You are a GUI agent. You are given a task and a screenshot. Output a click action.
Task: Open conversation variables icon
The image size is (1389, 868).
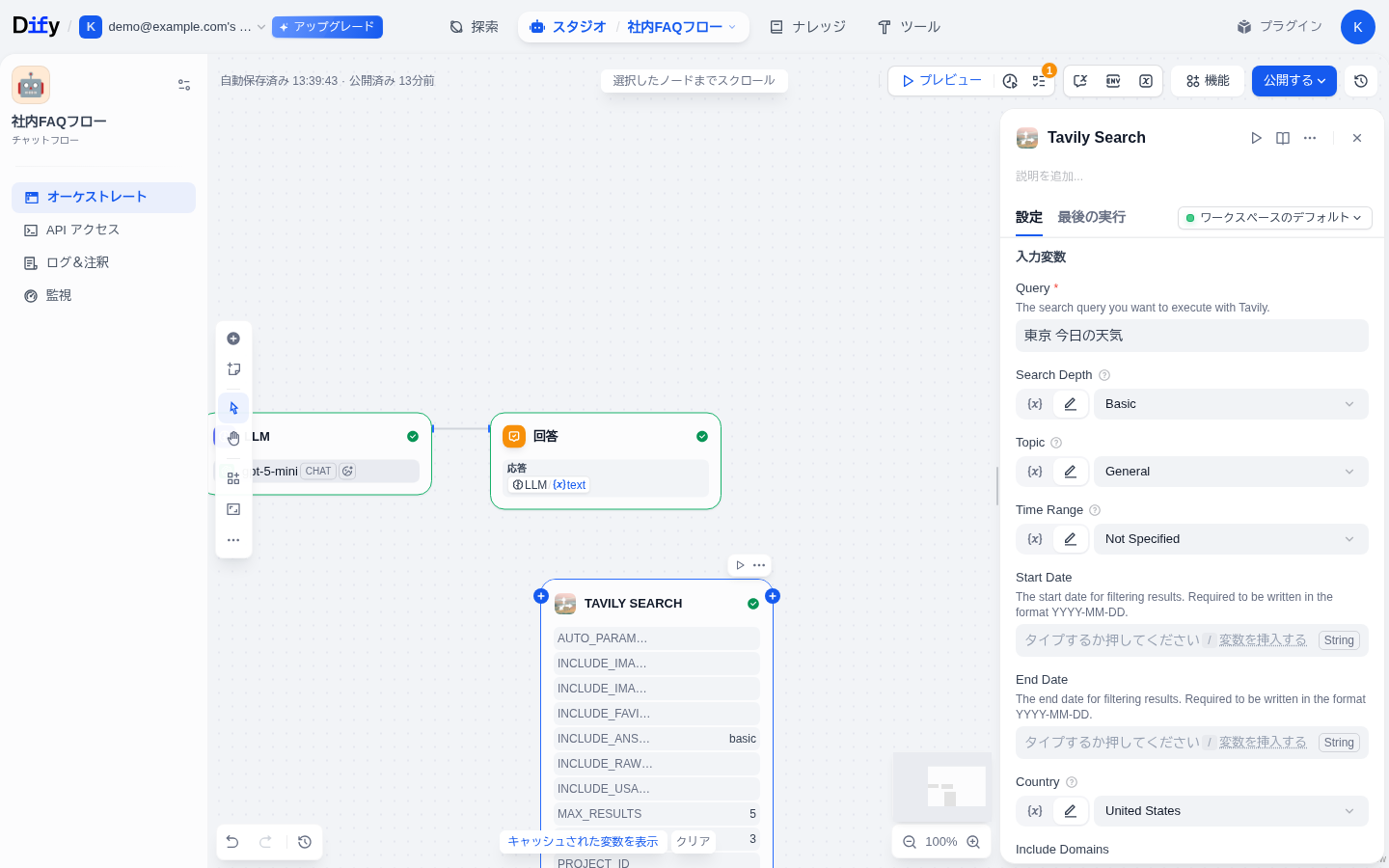(1080, 81)
